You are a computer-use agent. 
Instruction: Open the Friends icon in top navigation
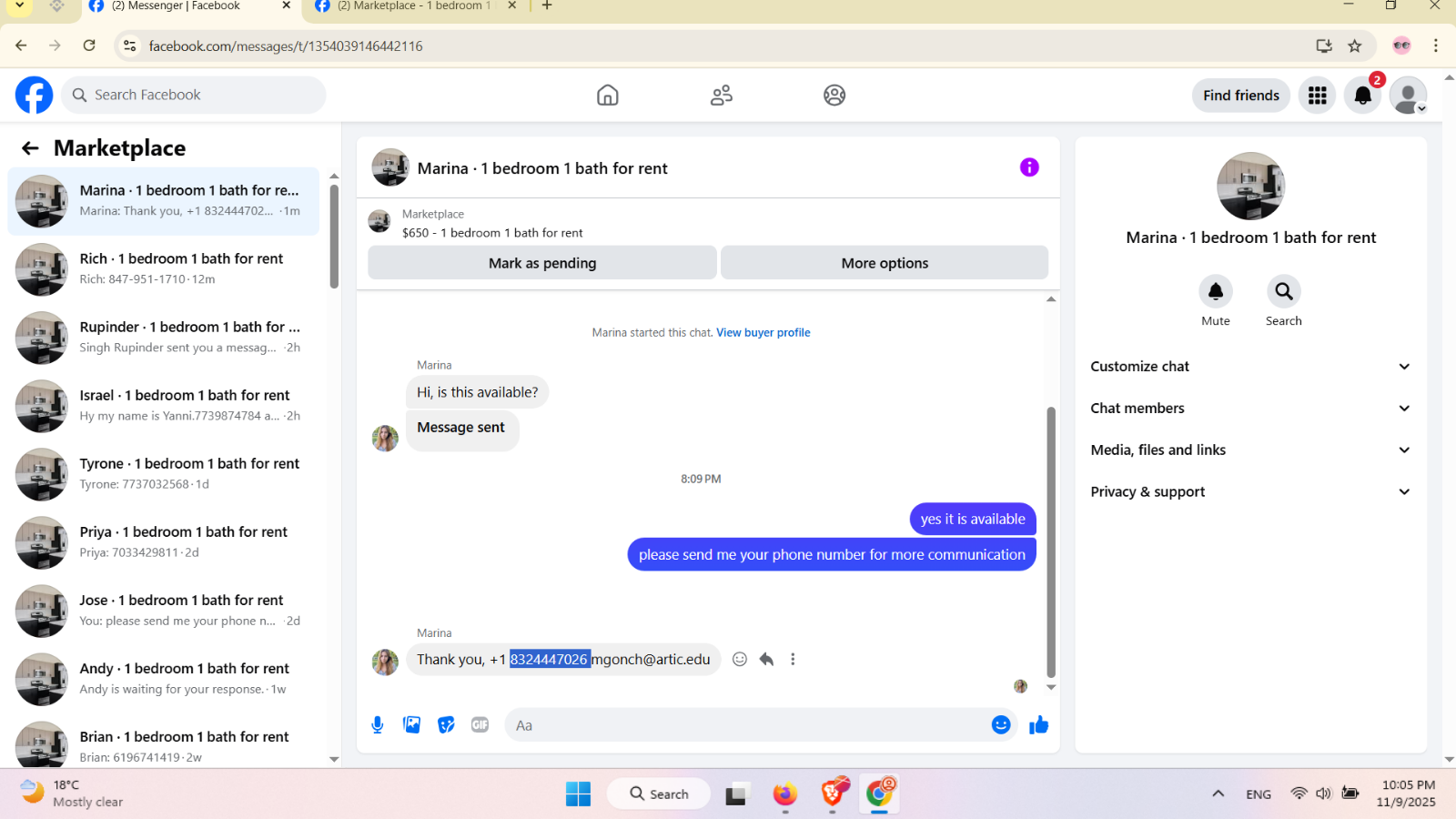[722, 95]
